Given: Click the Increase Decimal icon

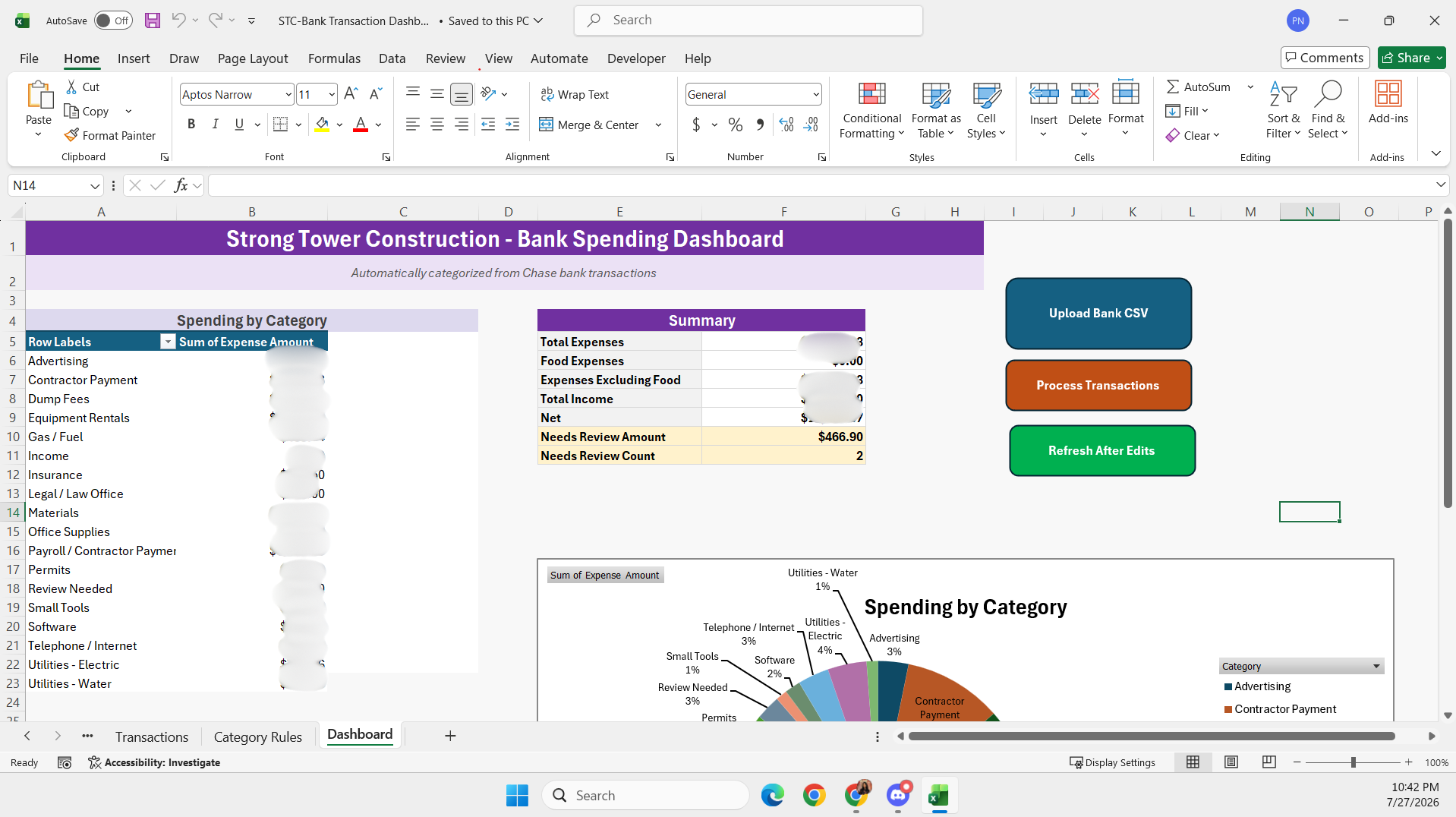Looking at the screenshot, I should click(786, 125).
